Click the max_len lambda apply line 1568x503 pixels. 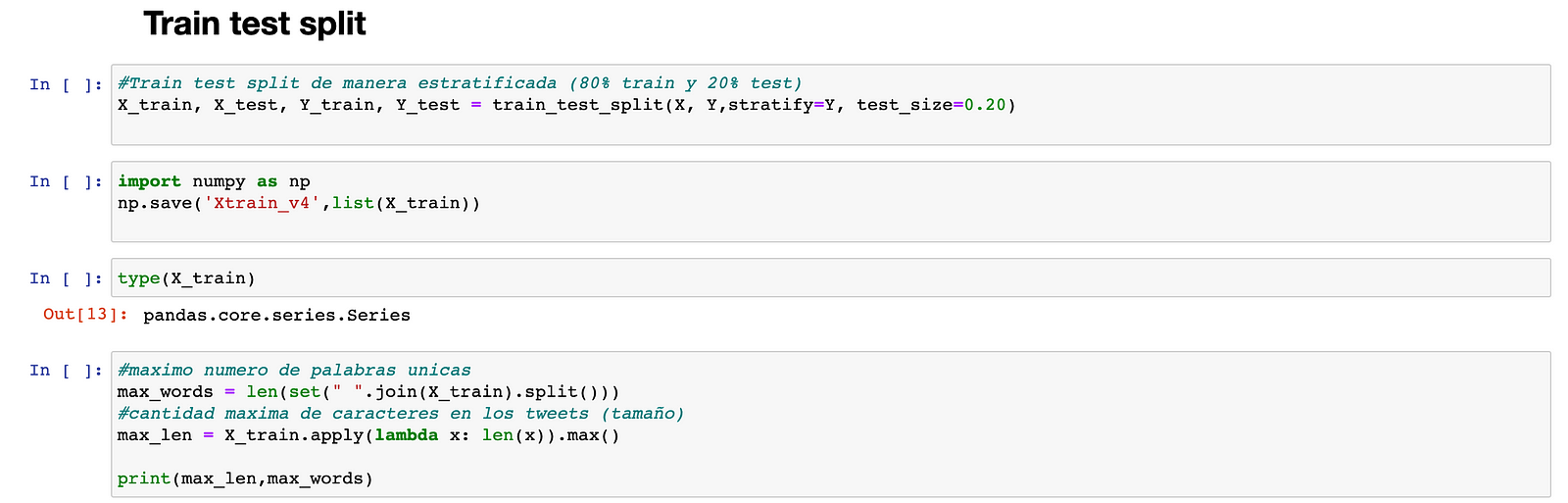coord(368,435)
